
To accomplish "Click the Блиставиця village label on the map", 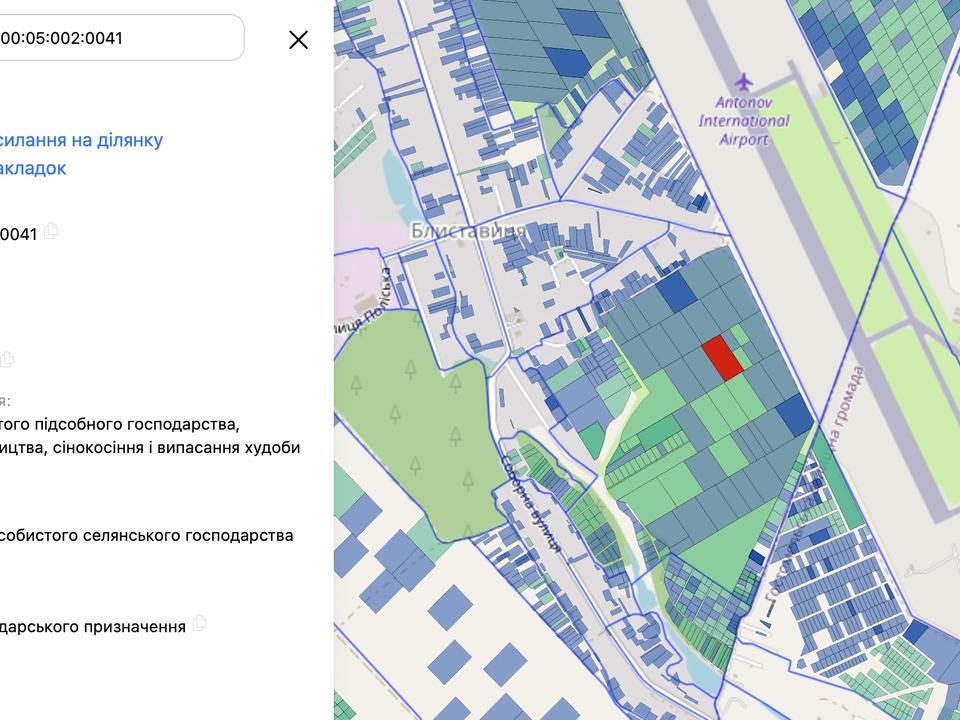I will point(467,231).
